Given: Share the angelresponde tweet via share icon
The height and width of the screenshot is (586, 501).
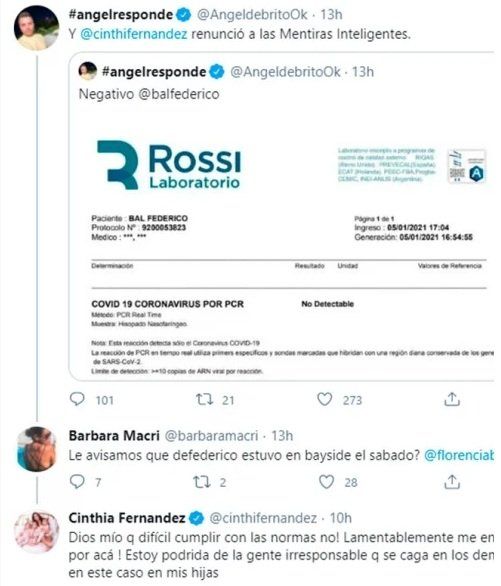Looking at the screenshot, I should click(452, 399).
